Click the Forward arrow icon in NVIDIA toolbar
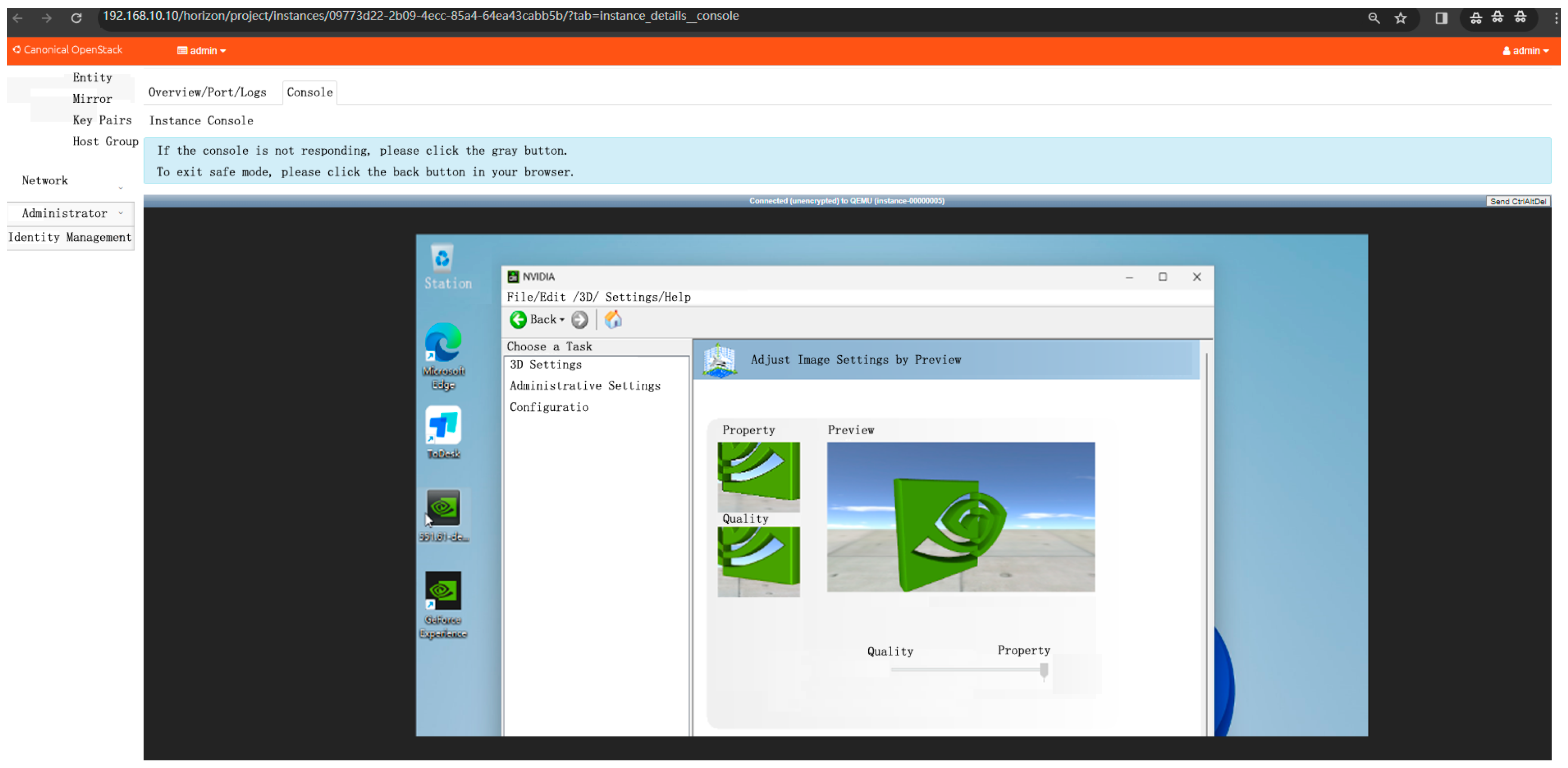 580,320
